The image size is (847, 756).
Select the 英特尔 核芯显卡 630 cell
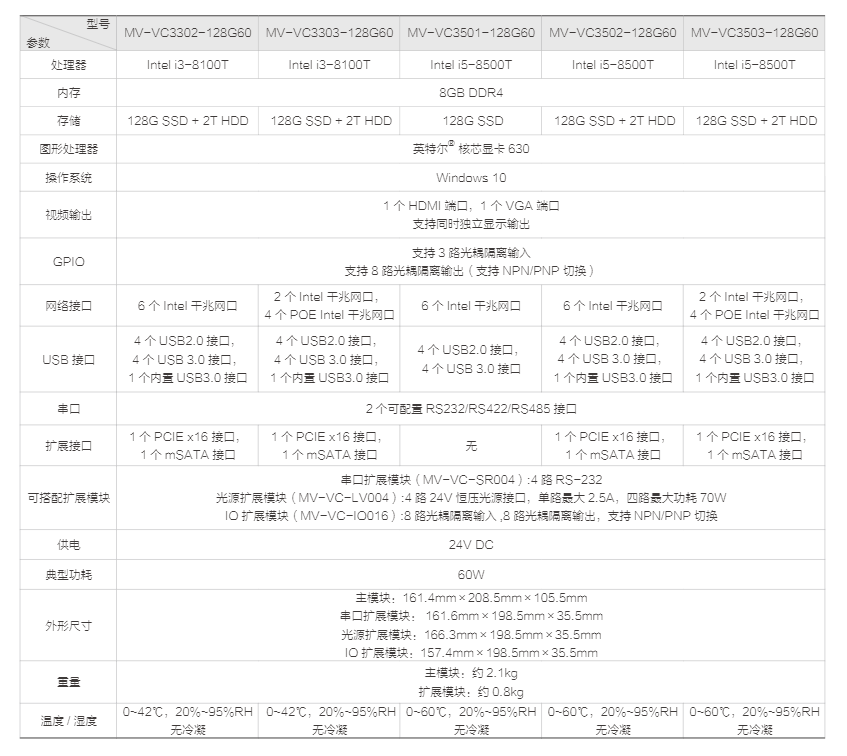pos(471,149)
